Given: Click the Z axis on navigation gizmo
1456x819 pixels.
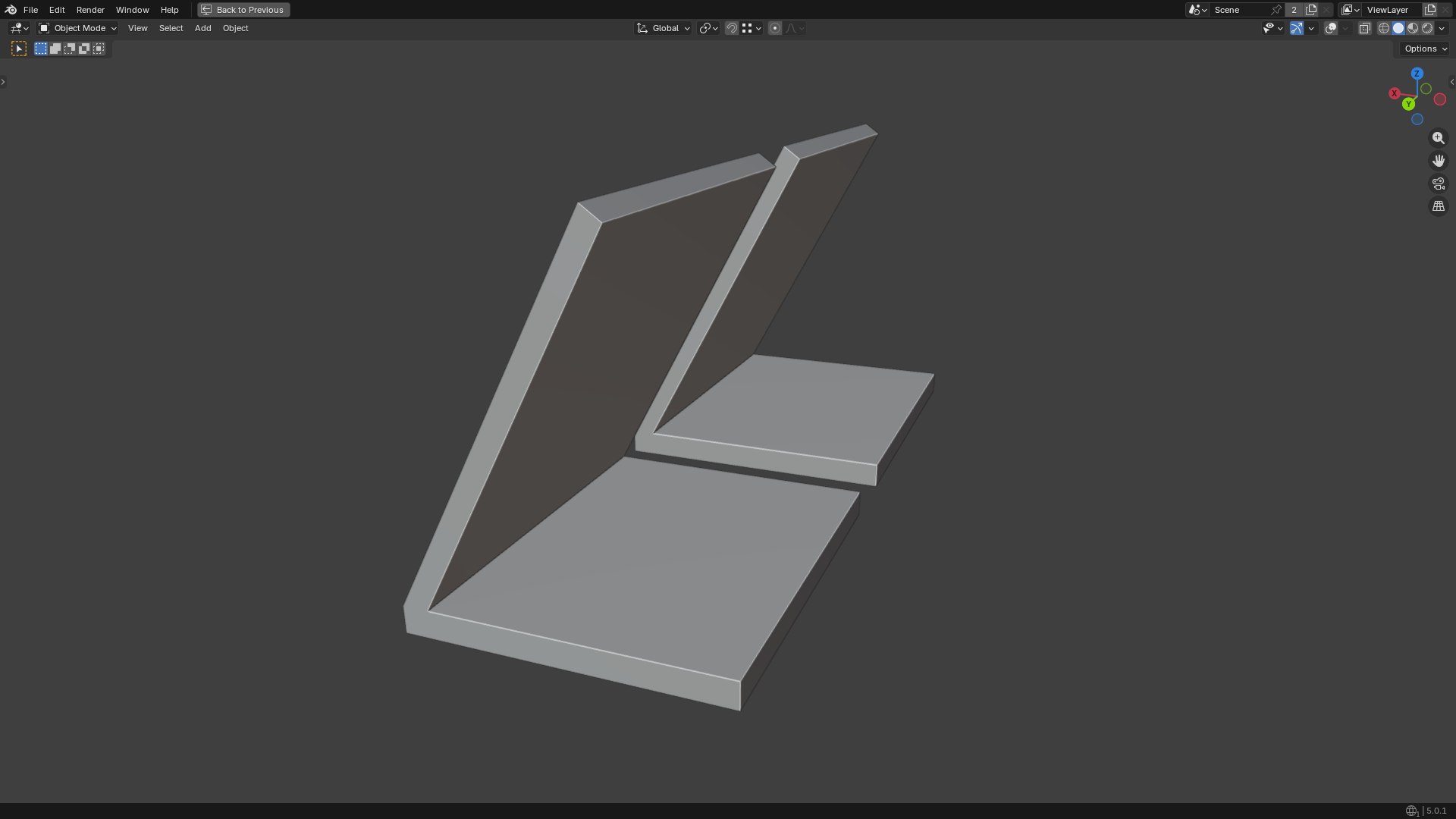Looking at the screenshot, I should pos(1417,74).
